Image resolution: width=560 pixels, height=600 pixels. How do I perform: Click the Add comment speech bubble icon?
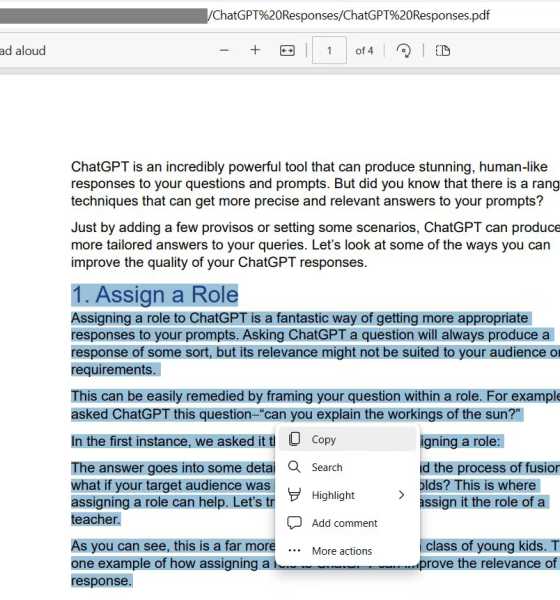pyautogui.click(x=294, y=523)
